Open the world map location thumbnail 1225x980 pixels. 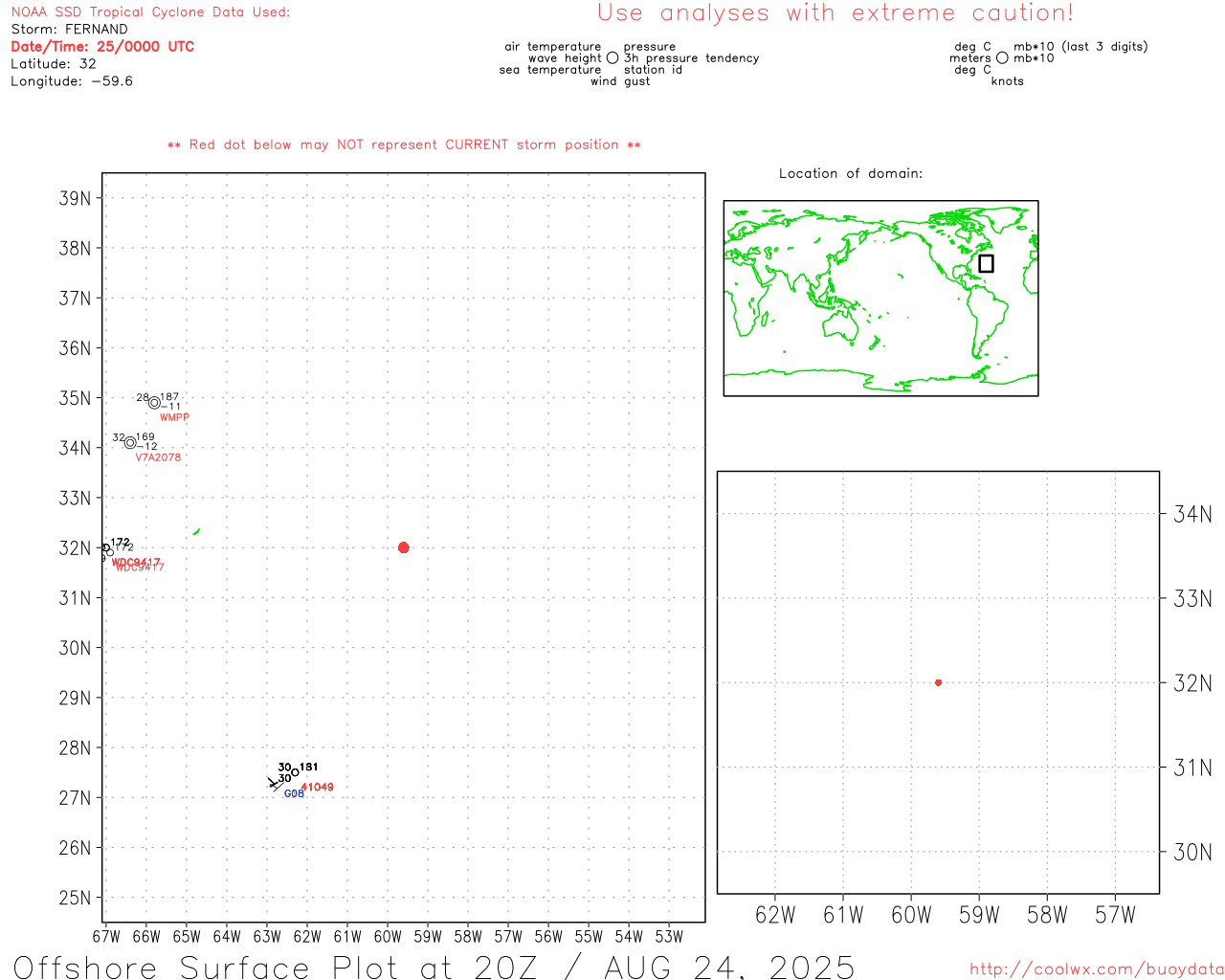pyautogui.click(x=880, y=298)
